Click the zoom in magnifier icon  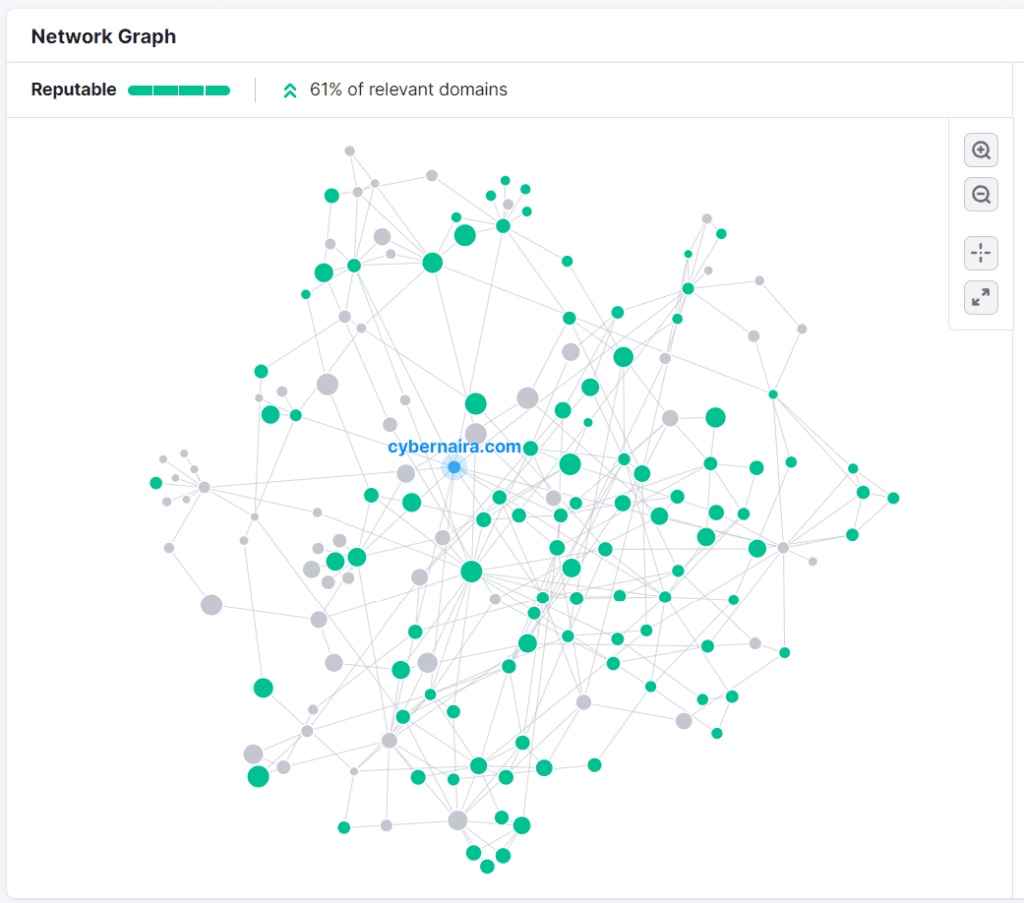click(x=981, y=149)
